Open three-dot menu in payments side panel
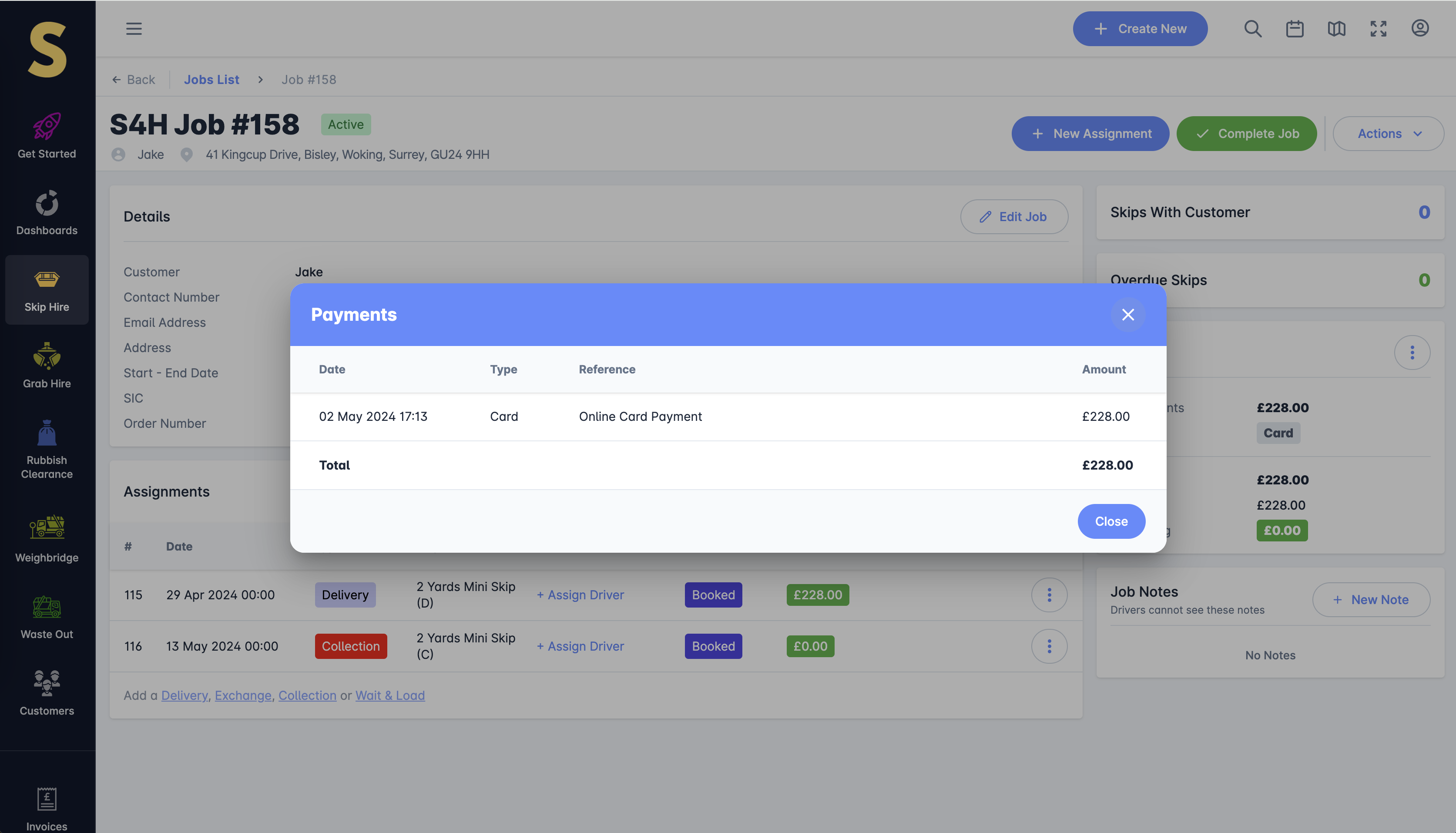This screenshot has width=1456, height=833. [x=1412, y=353]
